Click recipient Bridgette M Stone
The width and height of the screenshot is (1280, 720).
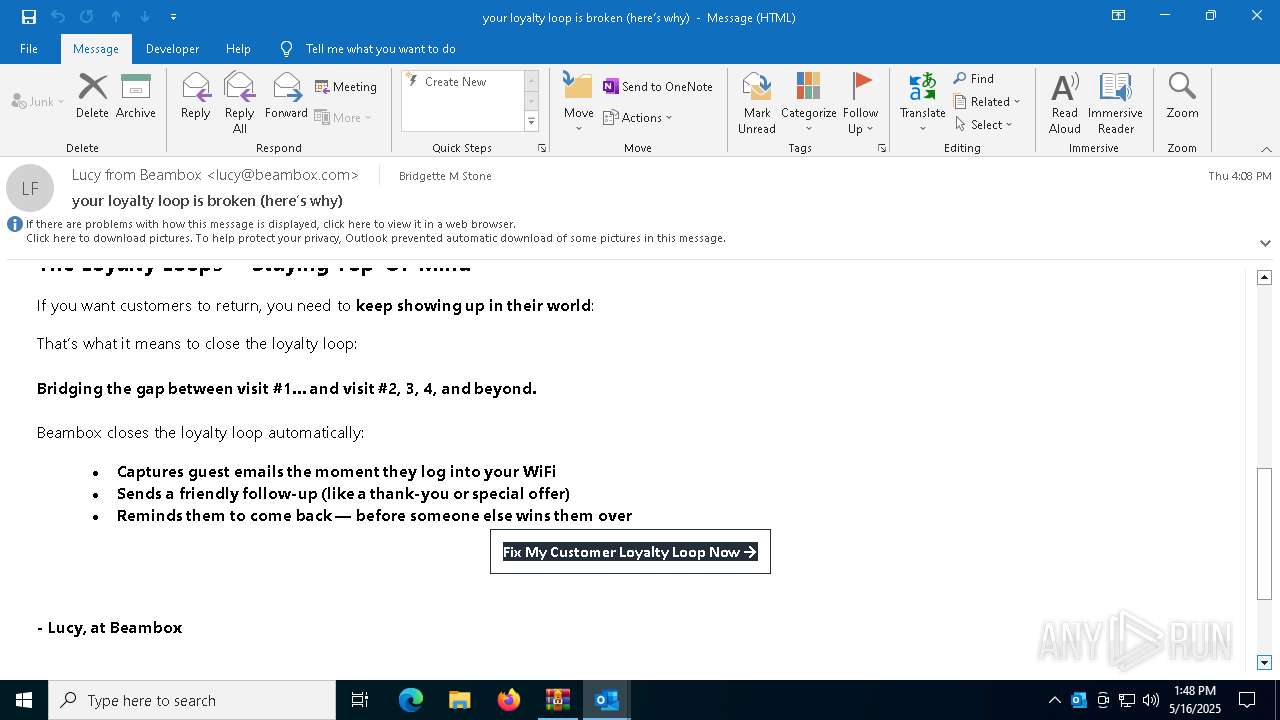coord(445,176)
